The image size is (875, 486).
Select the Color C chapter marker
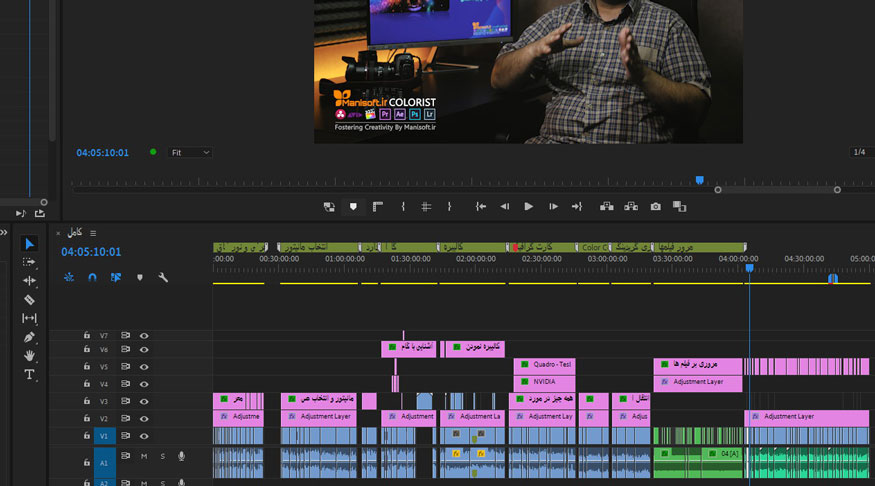[594, 247]
